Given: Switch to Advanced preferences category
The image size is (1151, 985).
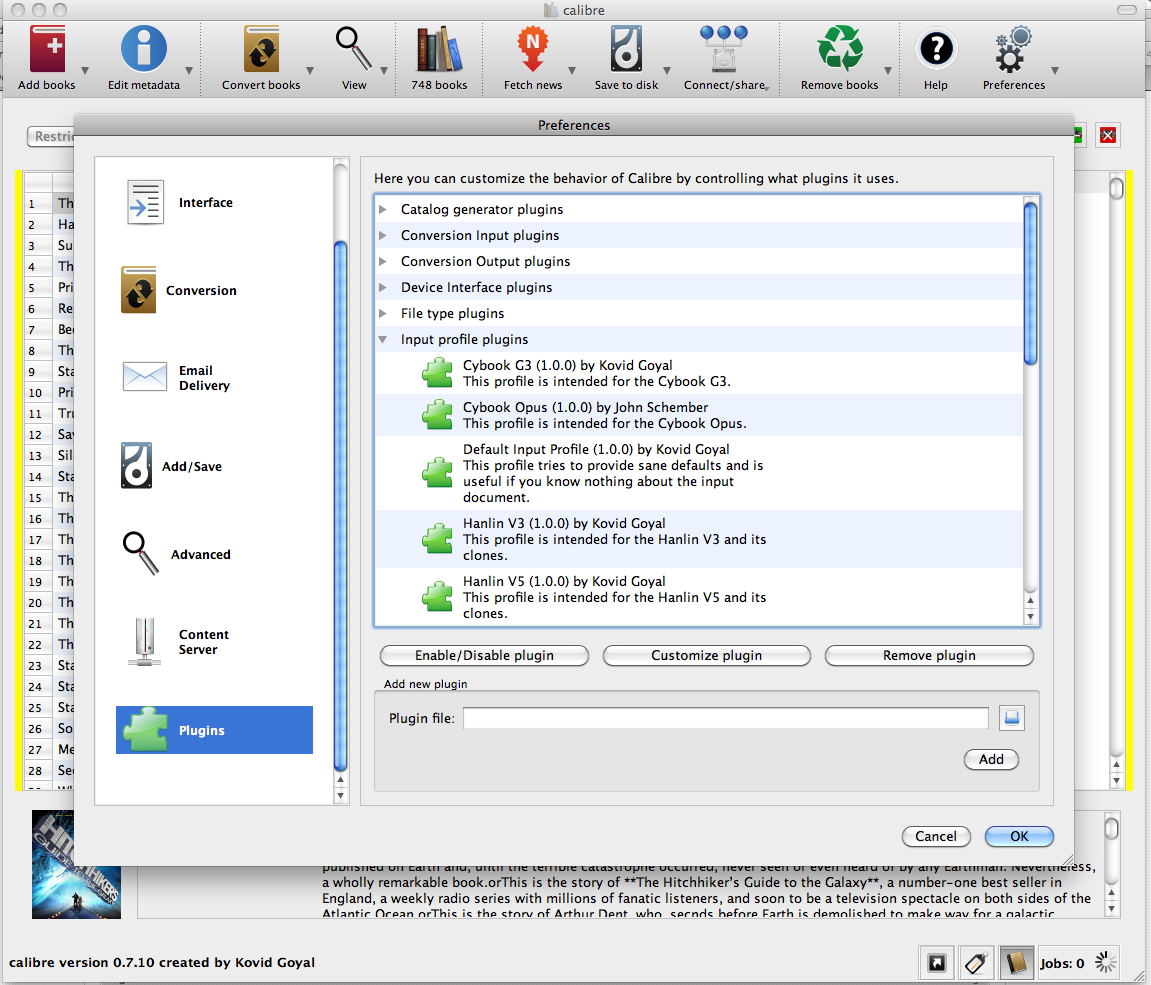Looking at the screenshot, I should 214,554.
